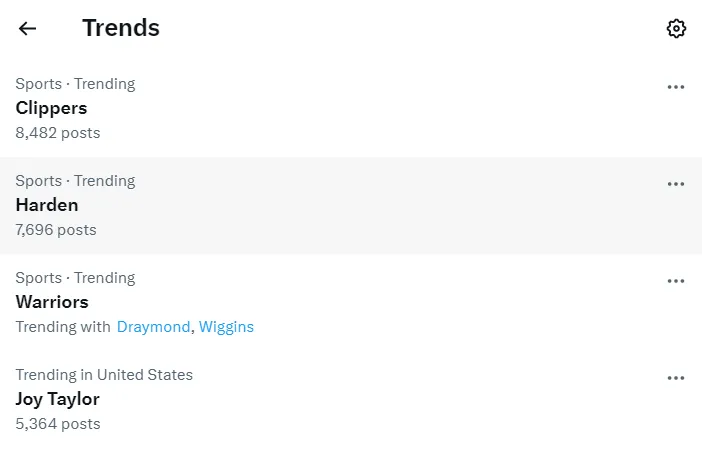Open more options for Warriors trend
Viewport: 702px width, 461px height.
tap(676, 281)
